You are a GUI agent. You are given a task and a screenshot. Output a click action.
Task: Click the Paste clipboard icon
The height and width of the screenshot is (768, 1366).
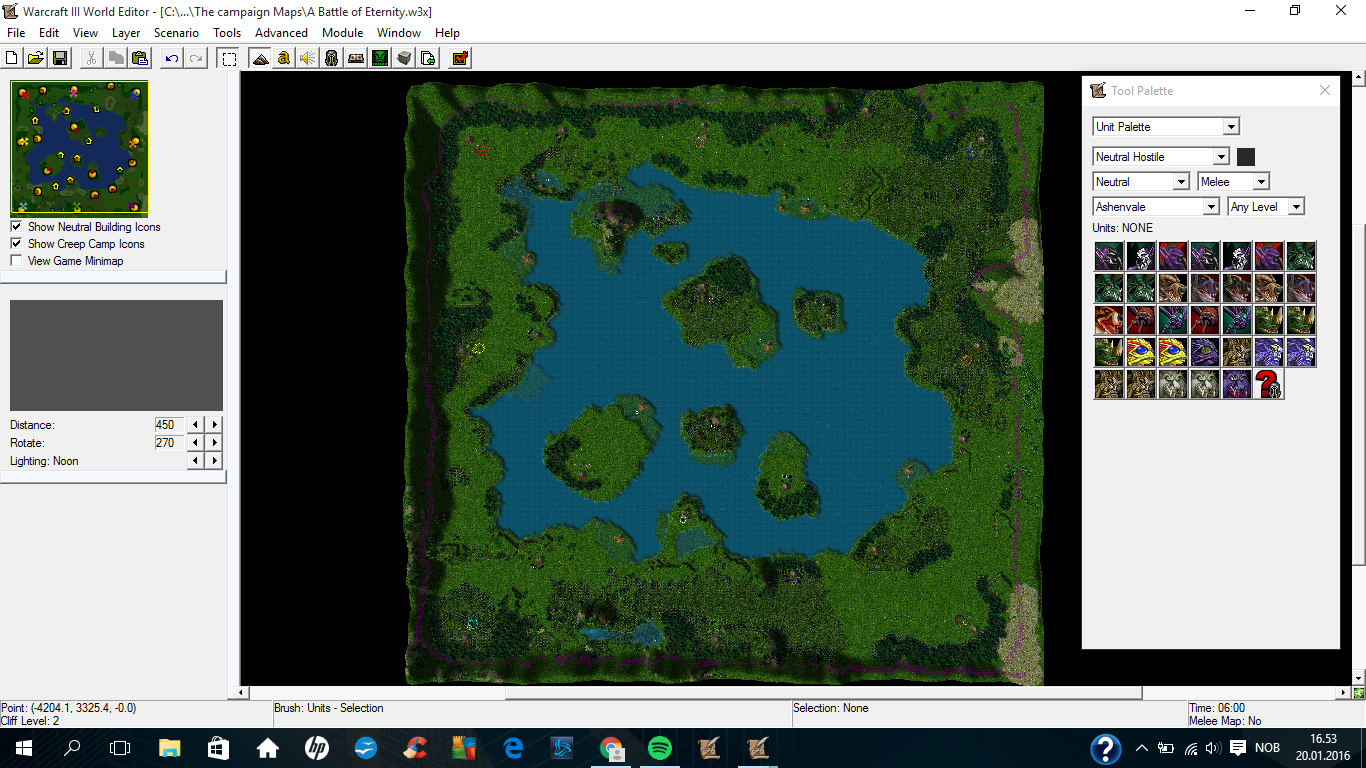click(139, 58)
